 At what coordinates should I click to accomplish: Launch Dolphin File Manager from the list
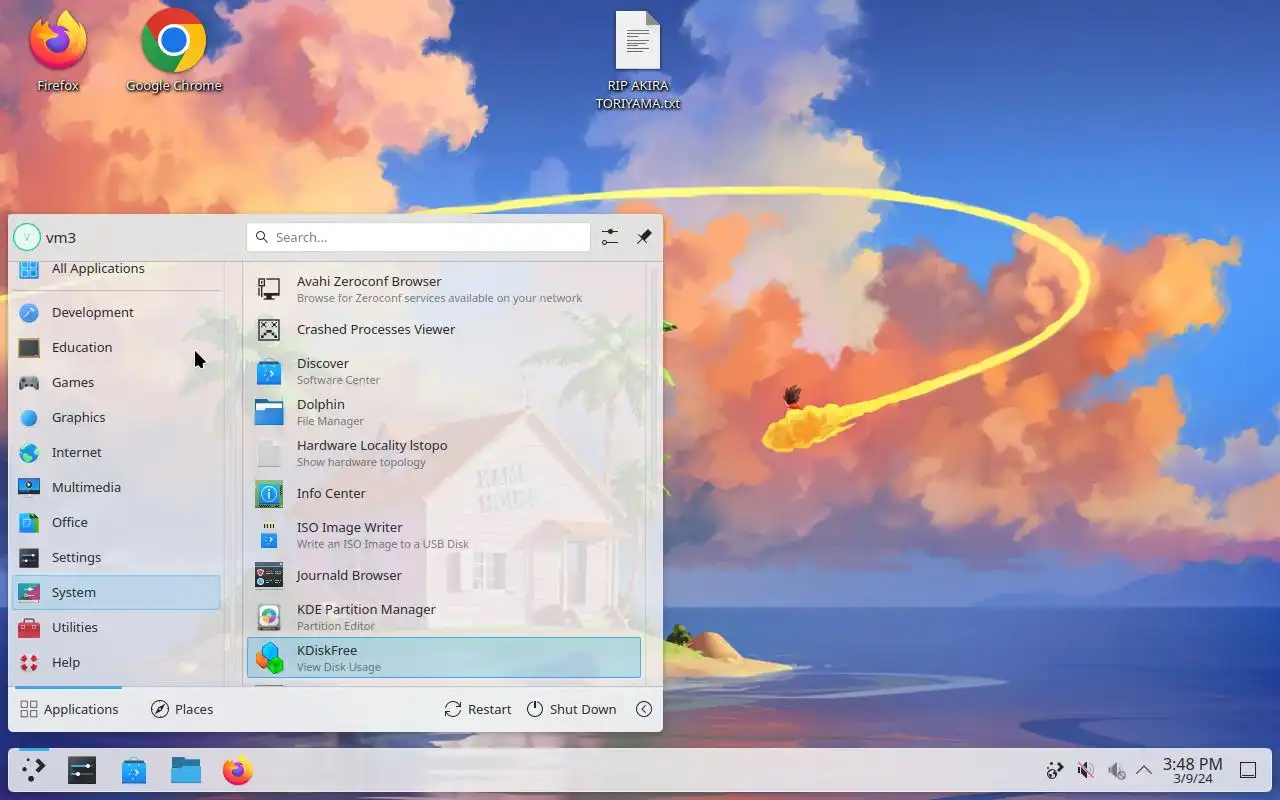click(444, 412)
